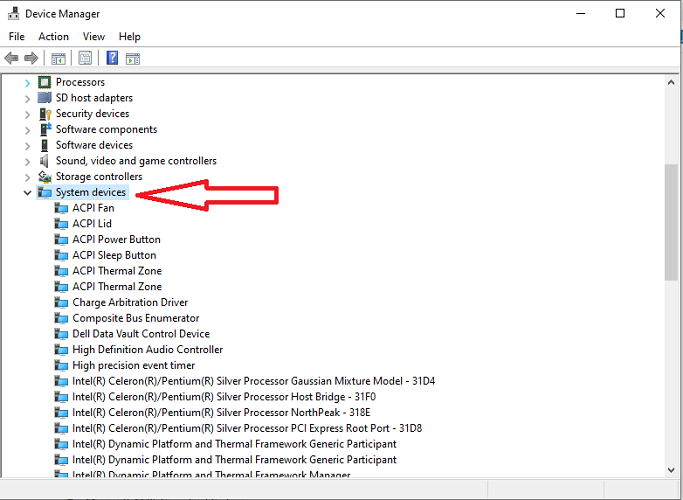This screenshot has height=500, width=683.
Task: Expand Sound, video and game controllers
Action: tap(27, 162)
